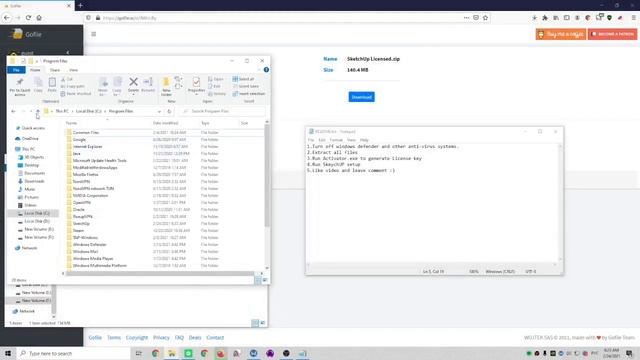Viewport: 640px width, 360px height.
Task: Click the Windows taskbar search box
Action: (x=73, y=353)
